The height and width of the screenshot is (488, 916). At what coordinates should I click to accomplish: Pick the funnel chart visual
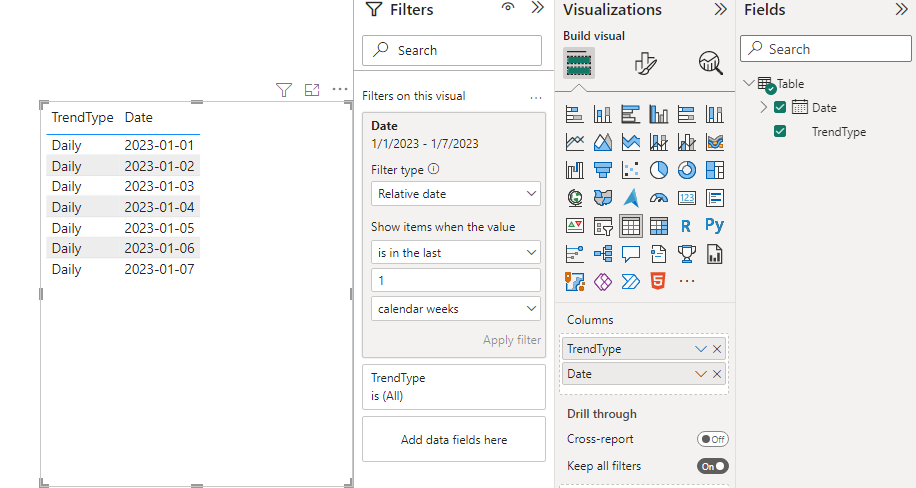point(602,170)
